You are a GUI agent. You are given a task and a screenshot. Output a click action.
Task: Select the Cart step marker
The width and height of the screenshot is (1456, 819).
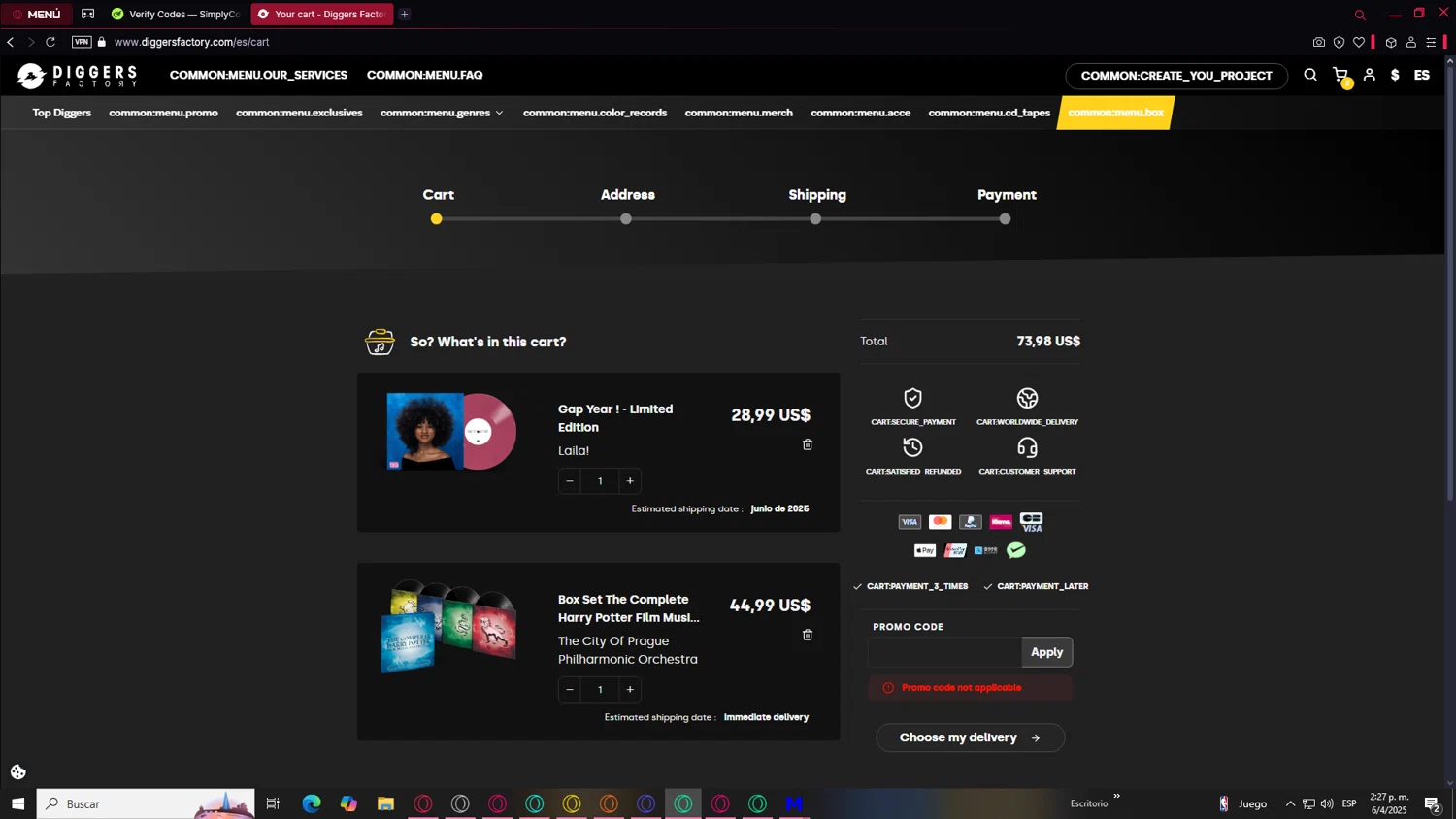pyautogui.click(x=437, y=218)
